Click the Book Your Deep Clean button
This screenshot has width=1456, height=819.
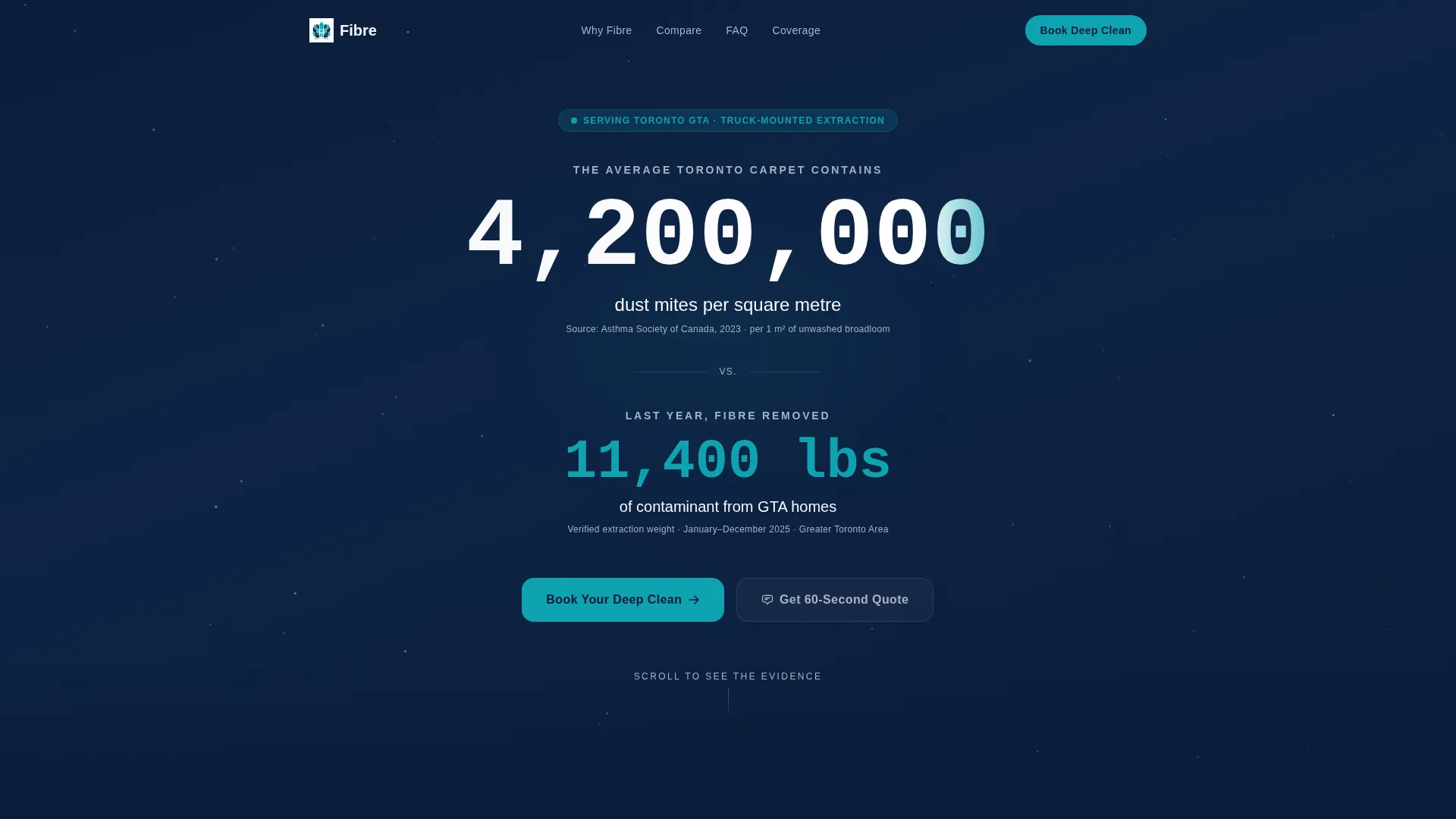click(x=623, y=600)
